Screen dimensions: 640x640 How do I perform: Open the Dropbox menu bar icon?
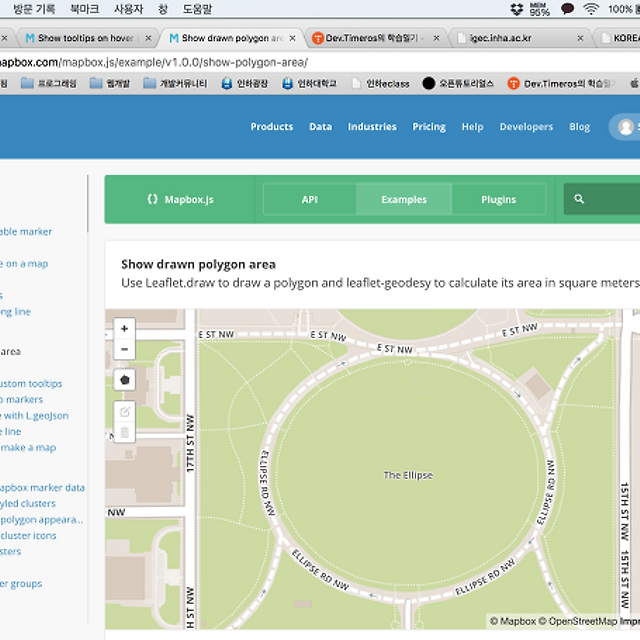tap(516, 9)
